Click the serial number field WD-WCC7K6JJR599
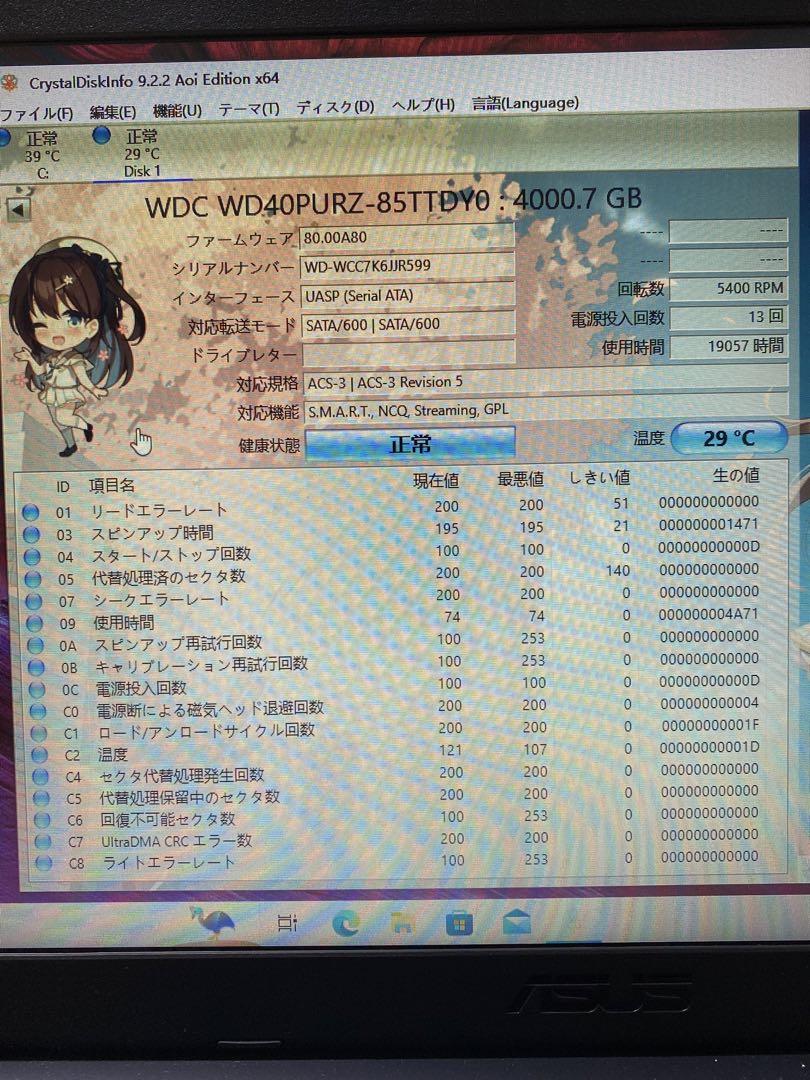 click(407, 266)
